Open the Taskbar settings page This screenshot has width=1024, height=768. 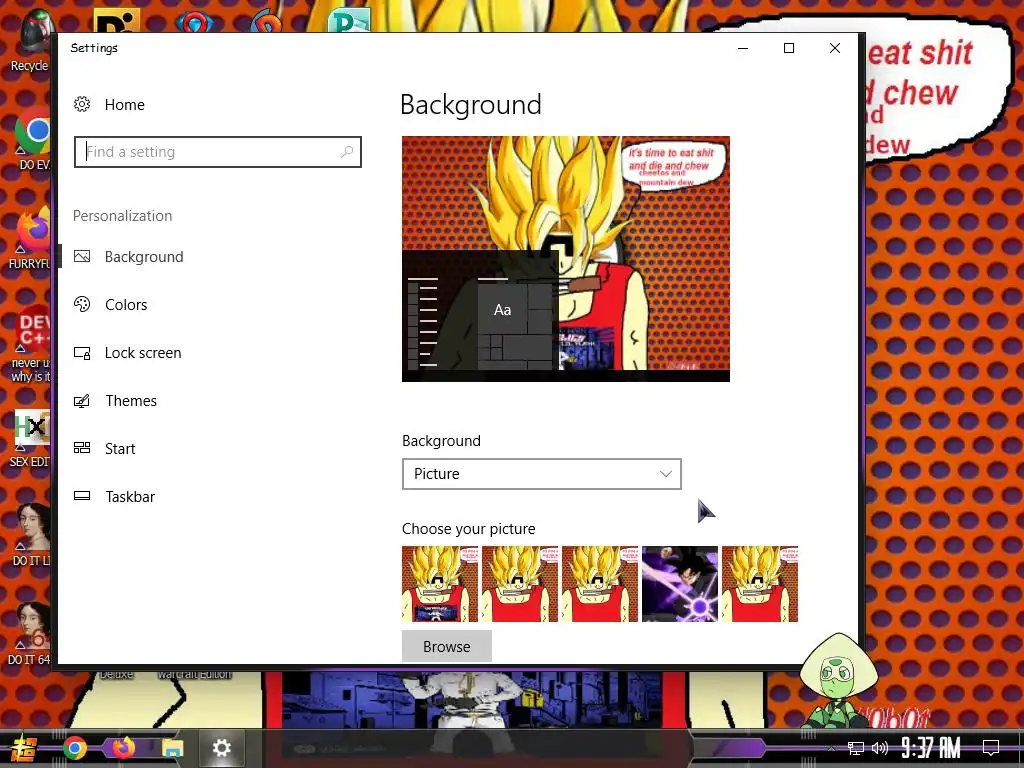[130, 497]
